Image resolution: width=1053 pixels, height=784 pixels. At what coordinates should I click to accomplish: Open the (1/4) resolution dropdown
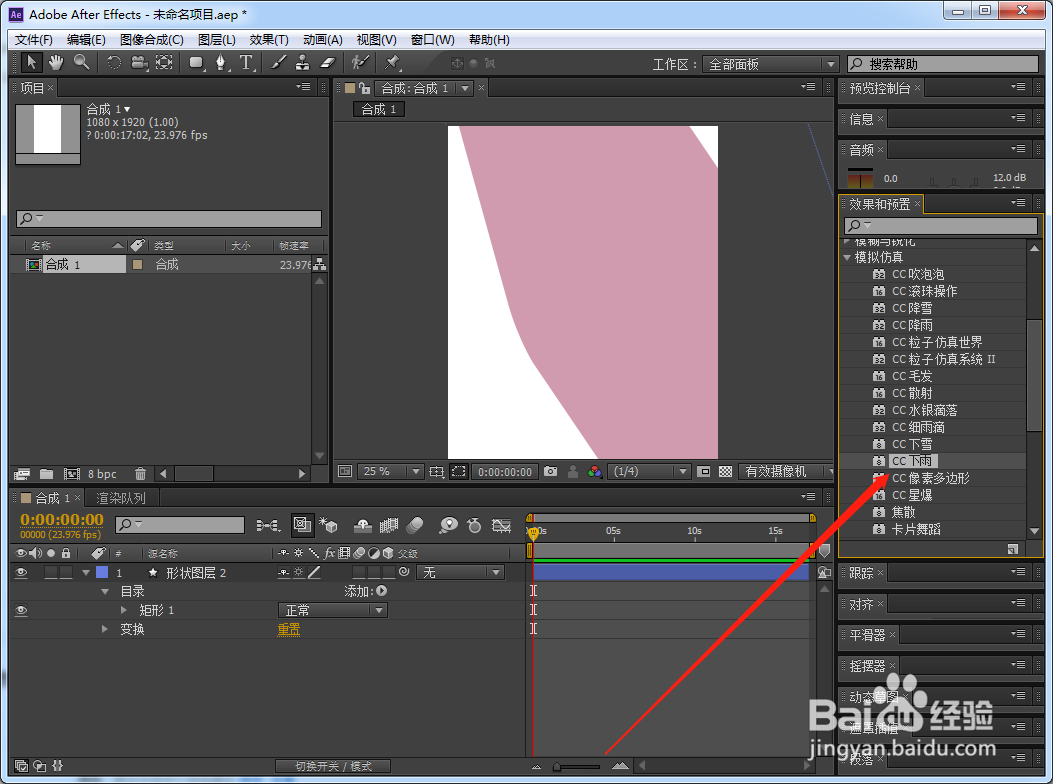coord(649,472)
